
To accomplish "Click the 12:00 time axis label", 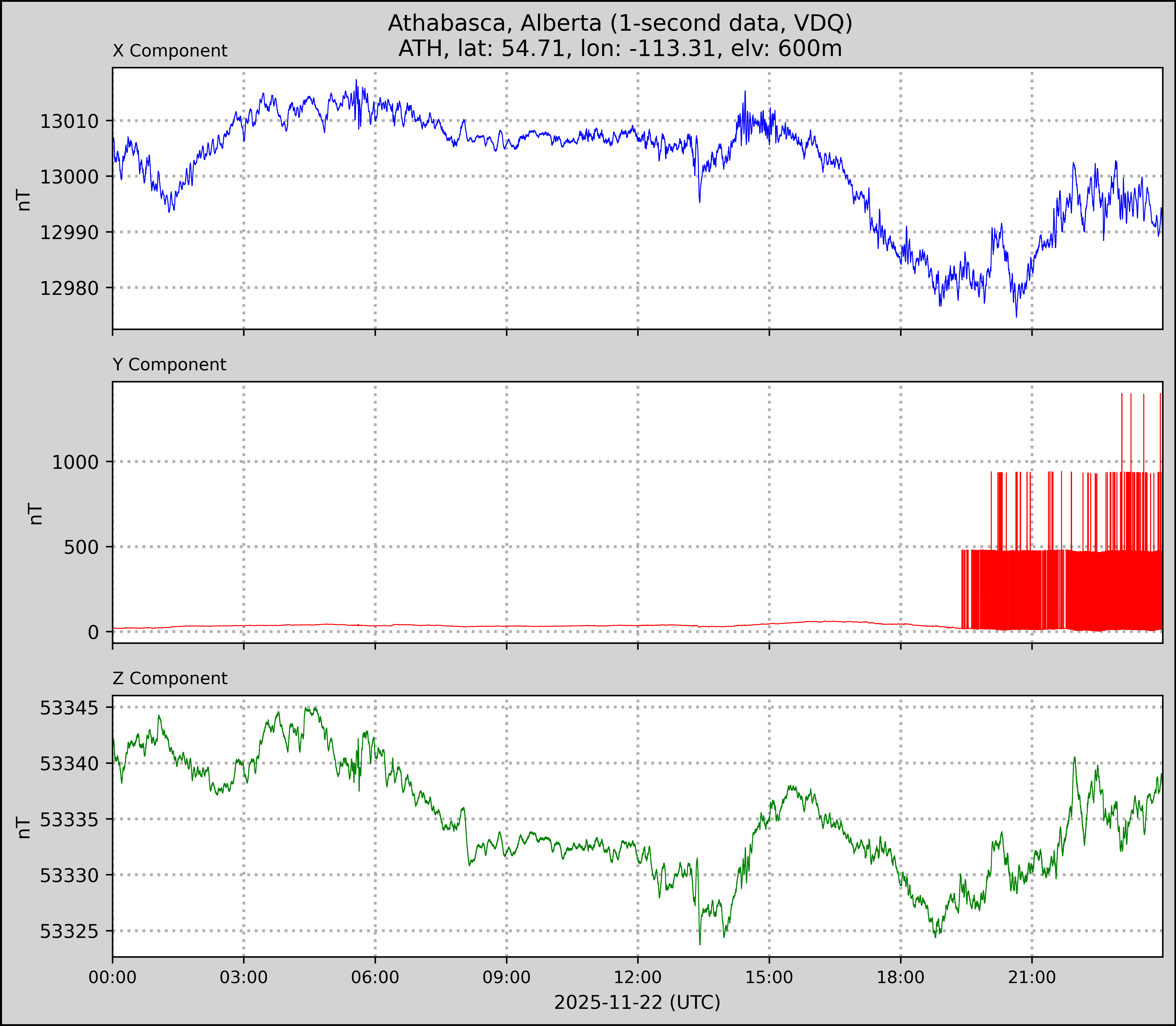I will (638, 977).
